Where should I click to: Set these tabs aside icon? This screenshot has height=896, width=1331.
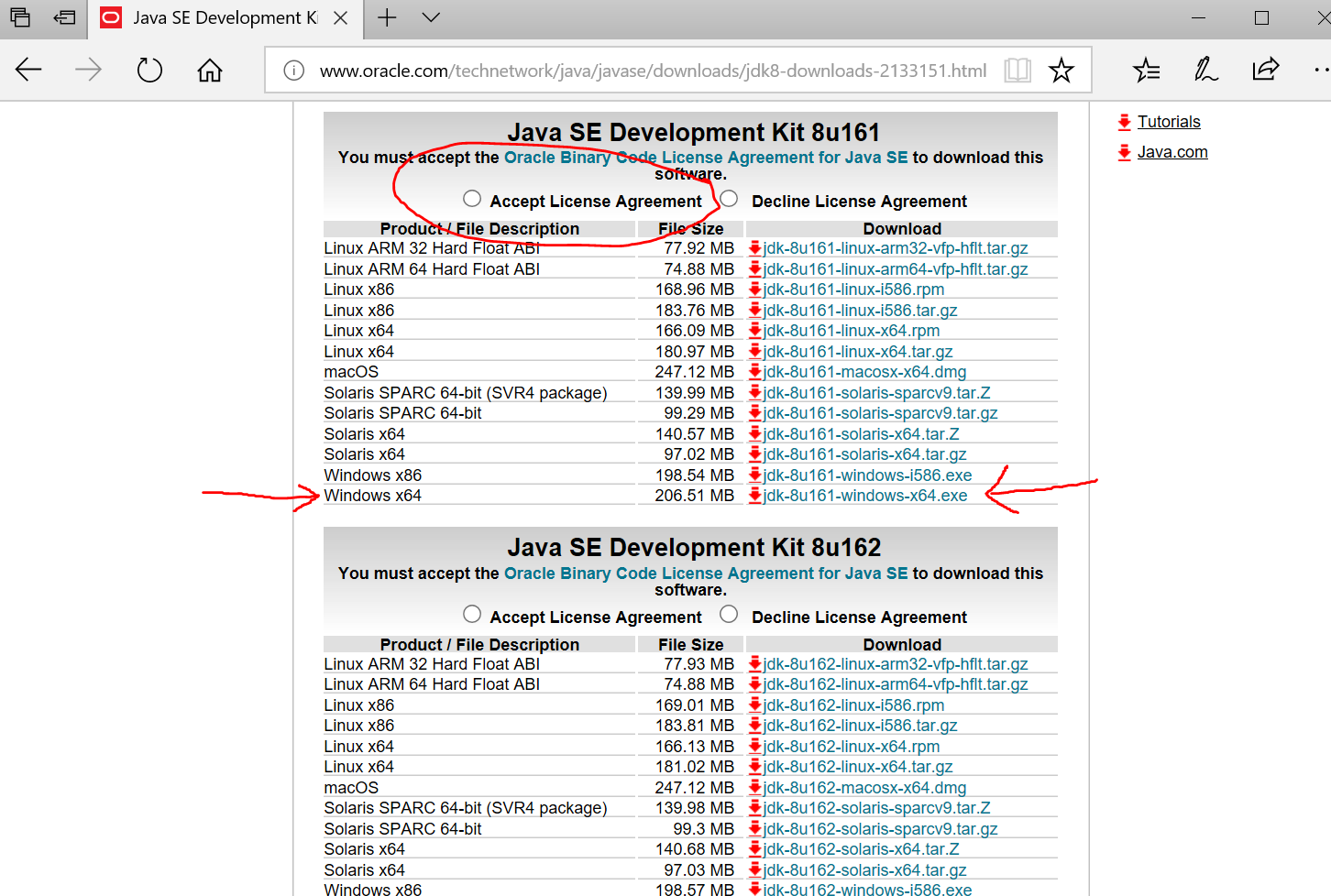(64, 17)
